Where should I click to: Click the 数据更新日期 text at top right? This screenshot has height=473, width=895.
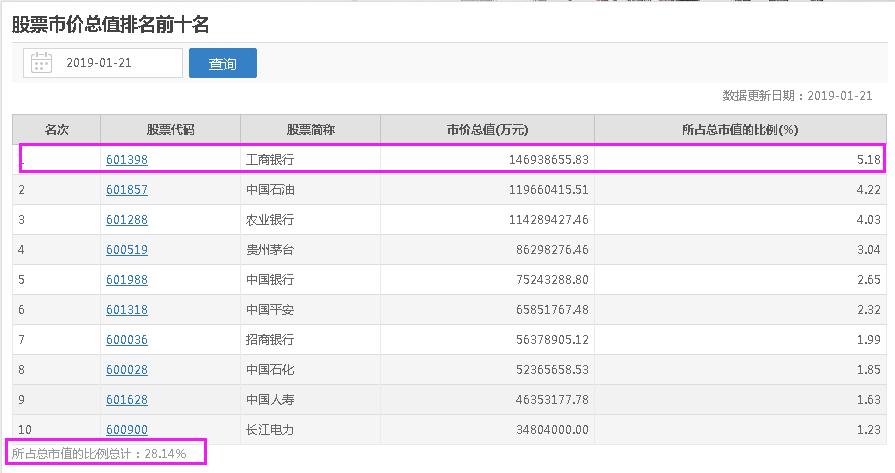coord(797,96)
